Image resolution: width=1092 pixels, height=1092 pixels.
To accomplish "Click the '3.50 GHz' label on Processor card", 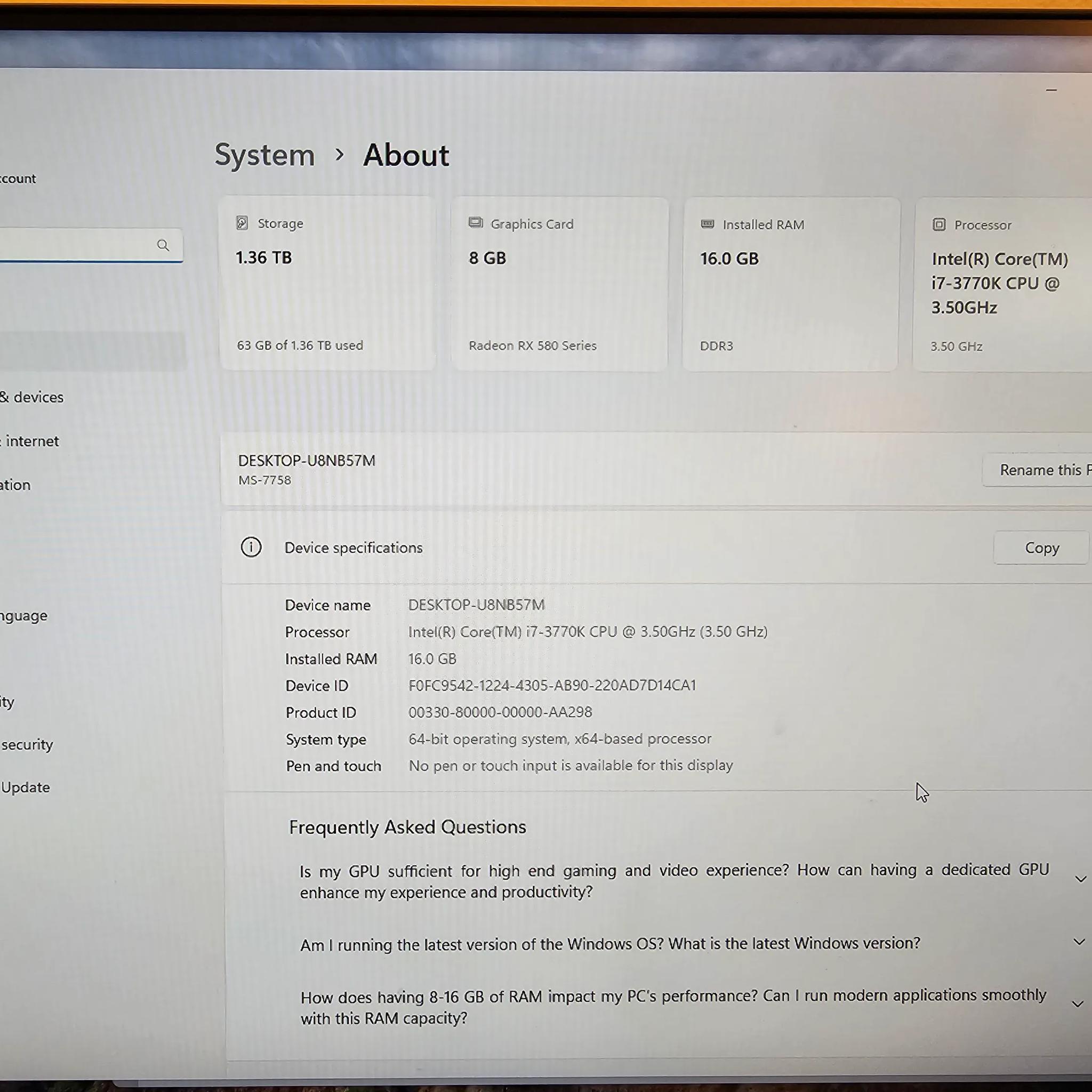I will point(957,347).
